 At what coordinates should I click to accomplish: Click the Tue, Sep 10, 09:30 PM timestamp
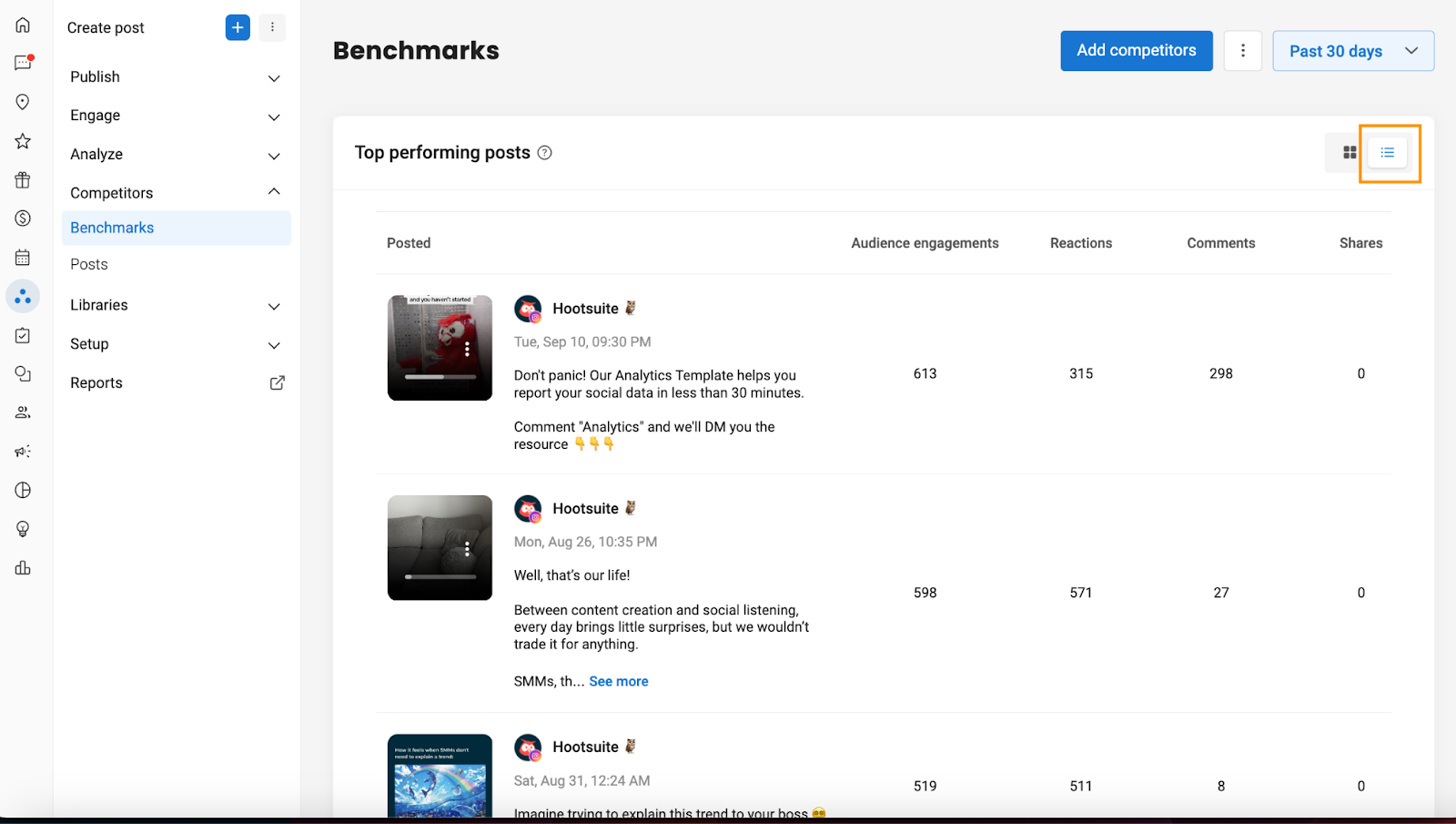tap(582, 342)
